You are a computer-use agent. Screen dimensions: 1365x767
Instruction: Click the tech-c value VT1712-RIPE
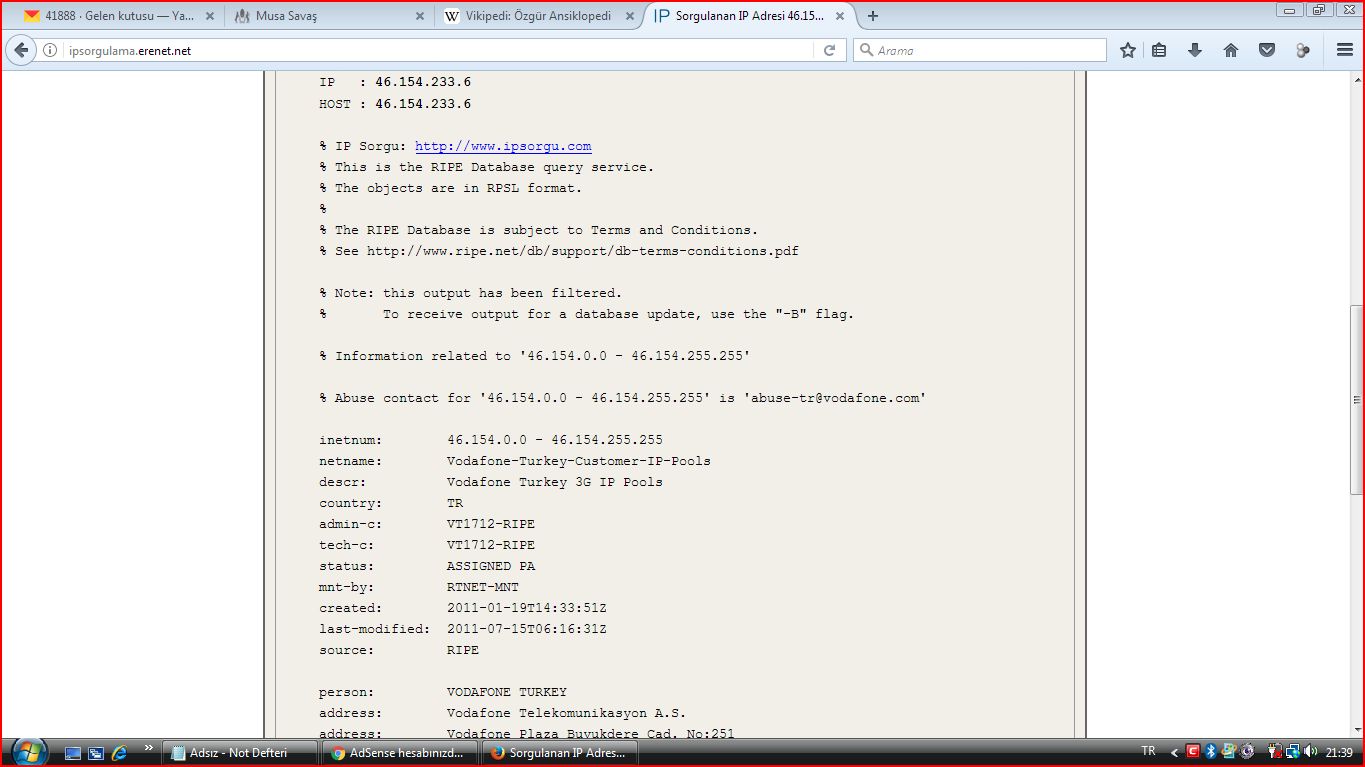click(491, 545)
